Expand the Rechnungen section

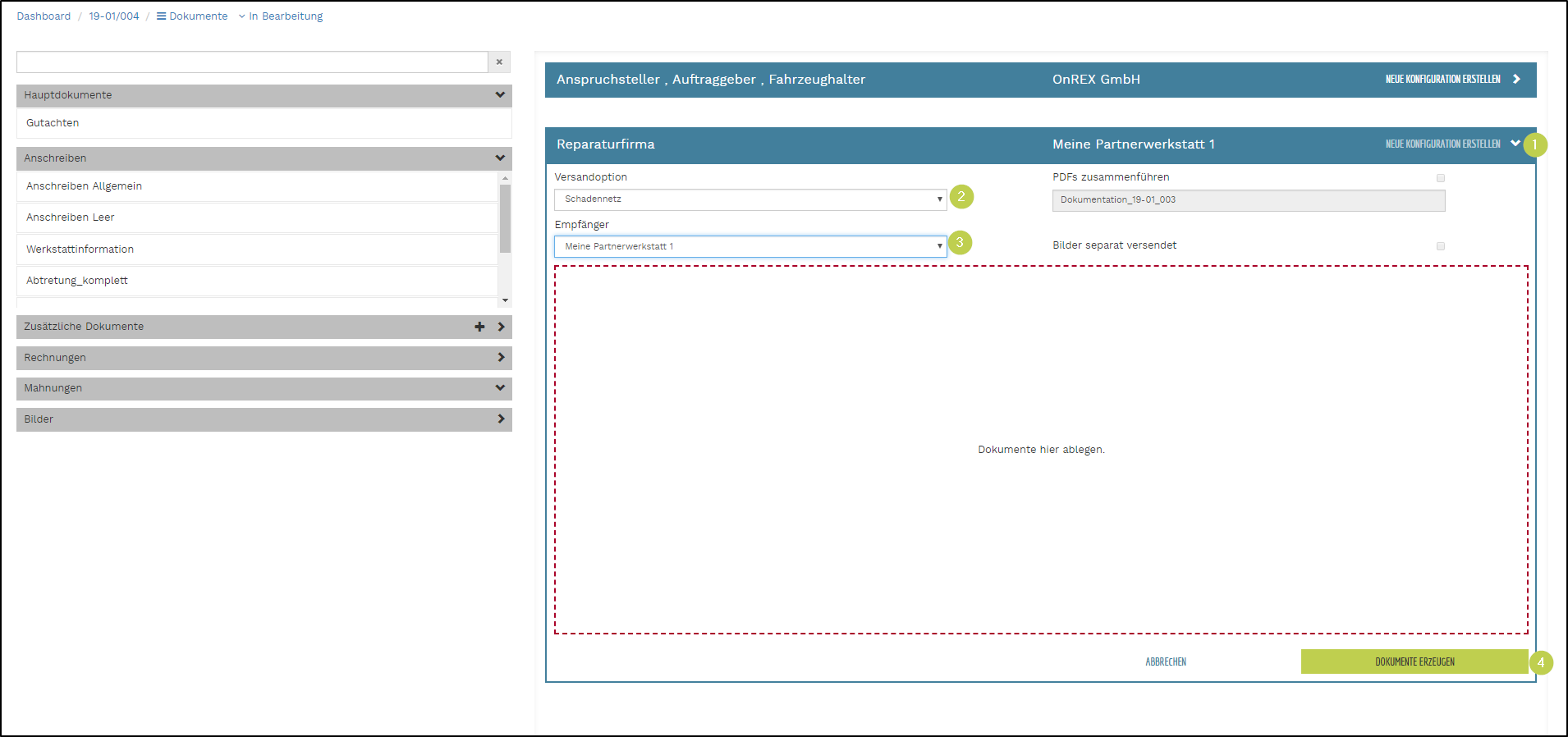pyautogui.click(x=501, y=358)
